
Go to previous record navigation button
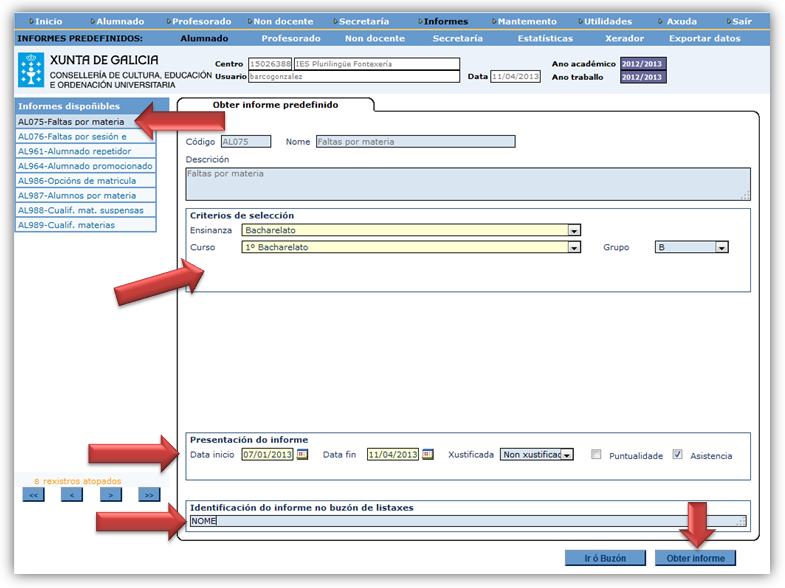pos(72,494)
